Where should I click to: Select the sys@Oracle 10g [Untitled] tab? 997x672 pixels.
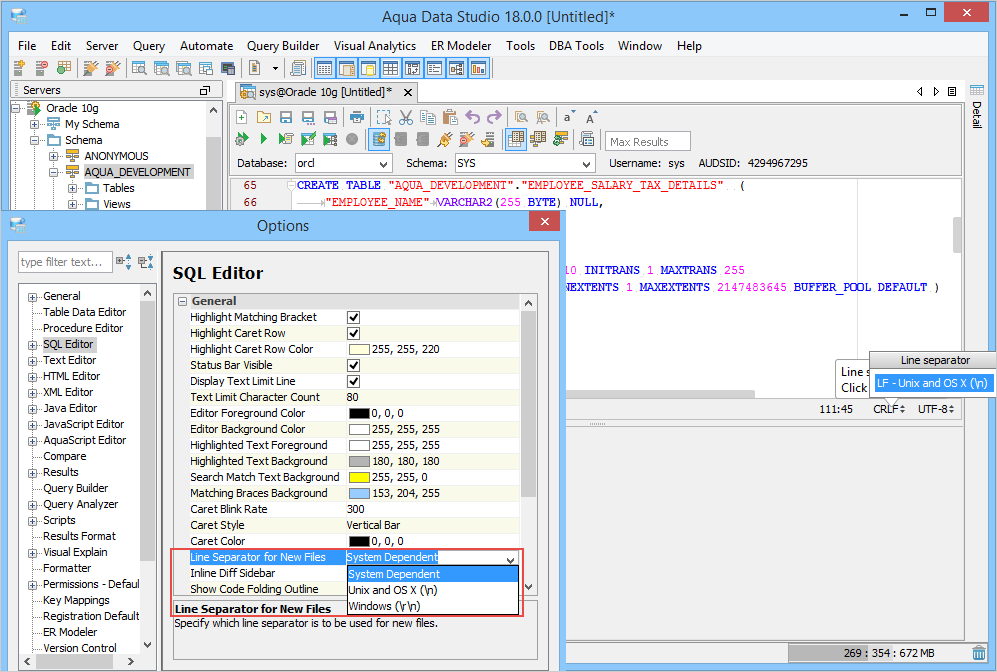325,92
